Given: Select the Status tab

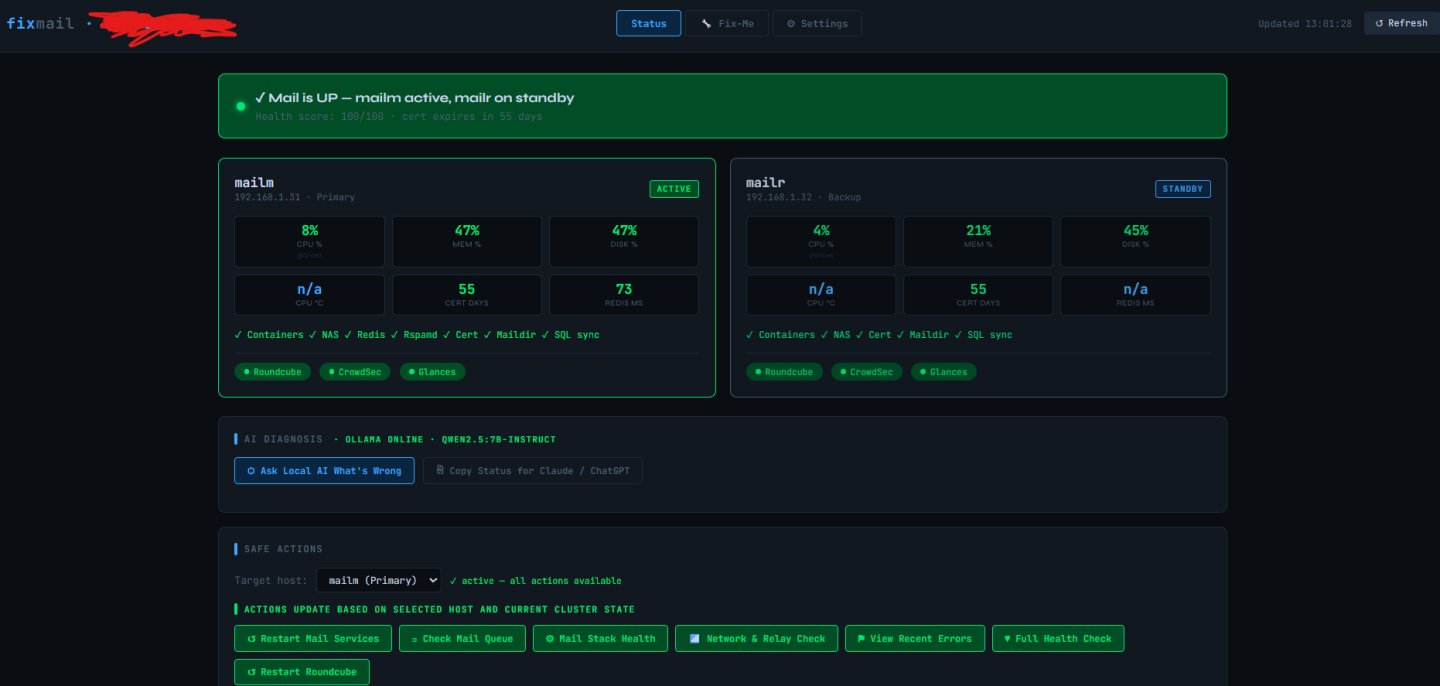Looking at the screenshot, I should point(649,23).
